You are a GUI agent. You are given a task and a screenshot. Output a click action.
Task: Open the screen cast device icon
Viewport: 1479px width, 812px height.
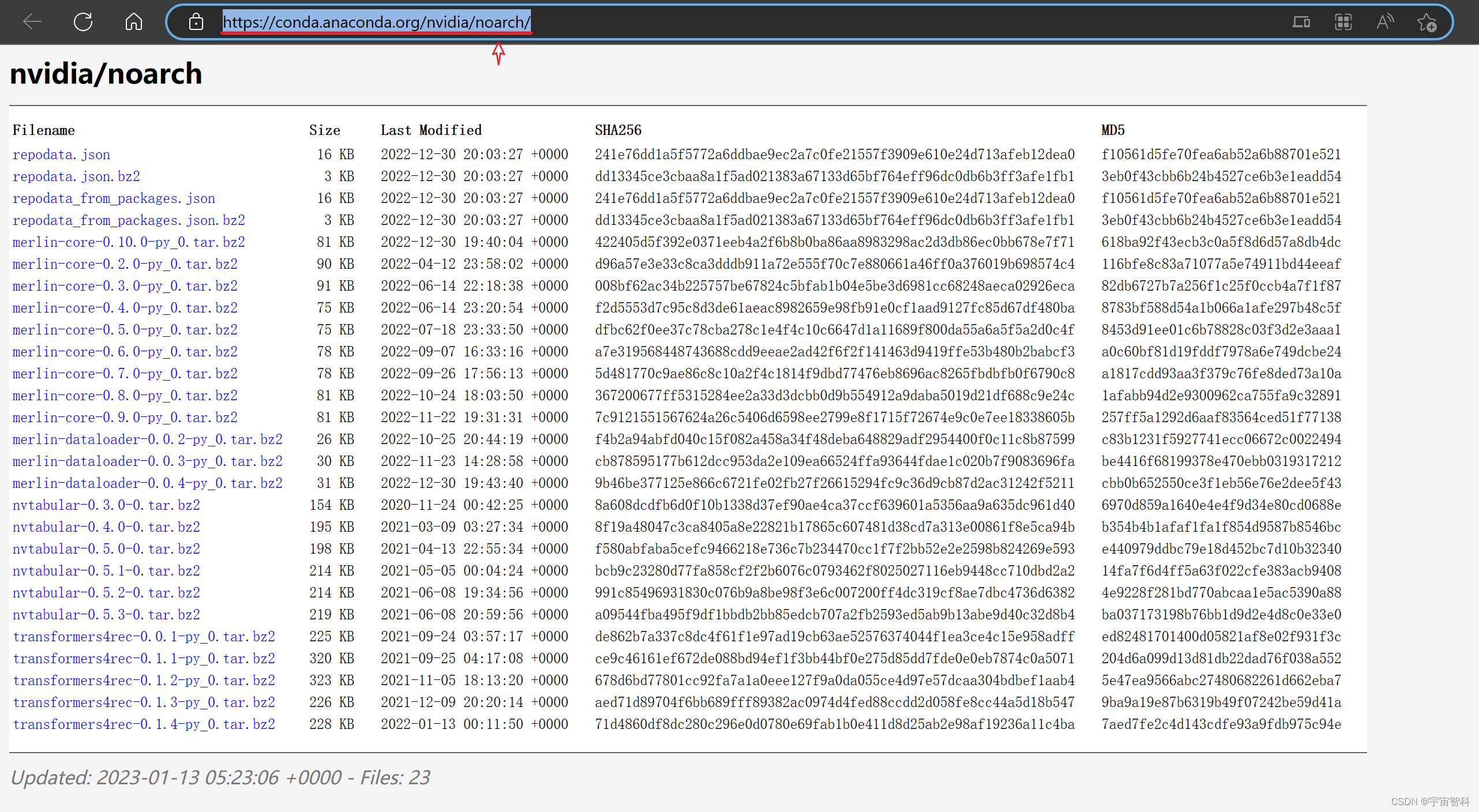point(1301,22)
